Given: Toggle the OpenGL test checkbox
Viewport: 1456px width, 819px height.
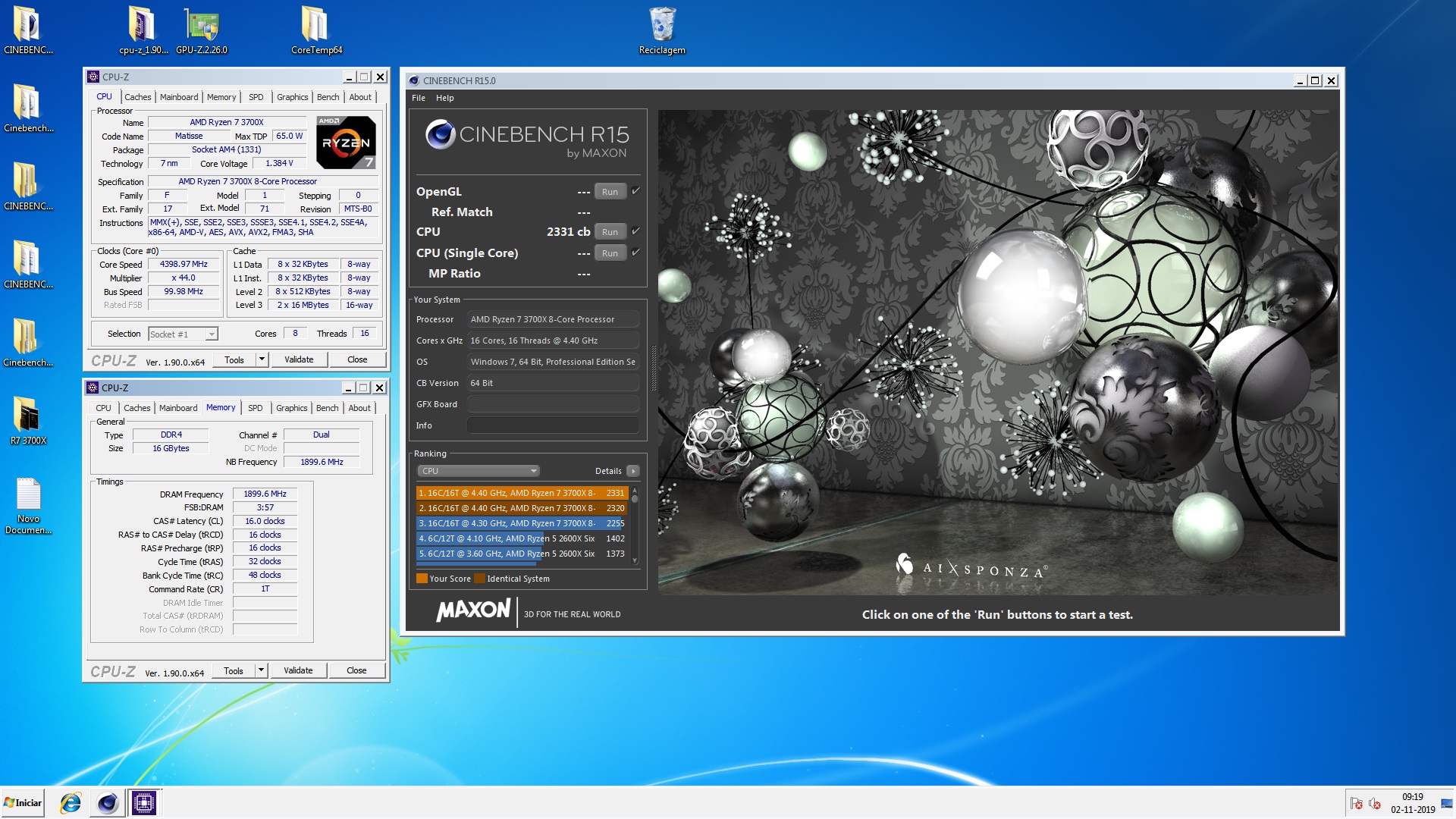Looking at the screenshot, I should pos(636,191).
